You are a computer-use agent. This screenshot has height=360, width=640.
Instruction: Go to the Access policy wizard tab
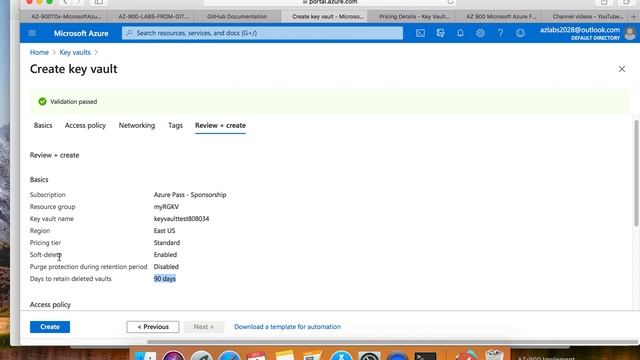point(85,125)
